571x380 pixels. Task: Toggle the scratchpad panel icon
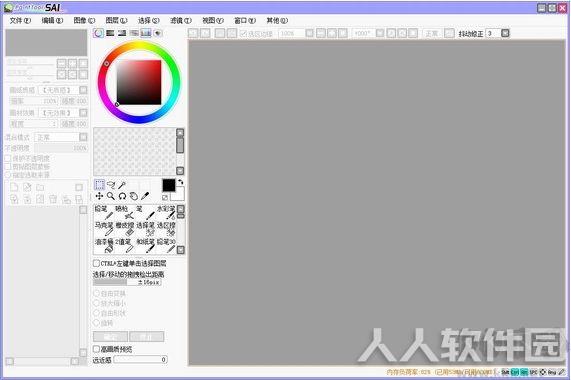[158, 33]
